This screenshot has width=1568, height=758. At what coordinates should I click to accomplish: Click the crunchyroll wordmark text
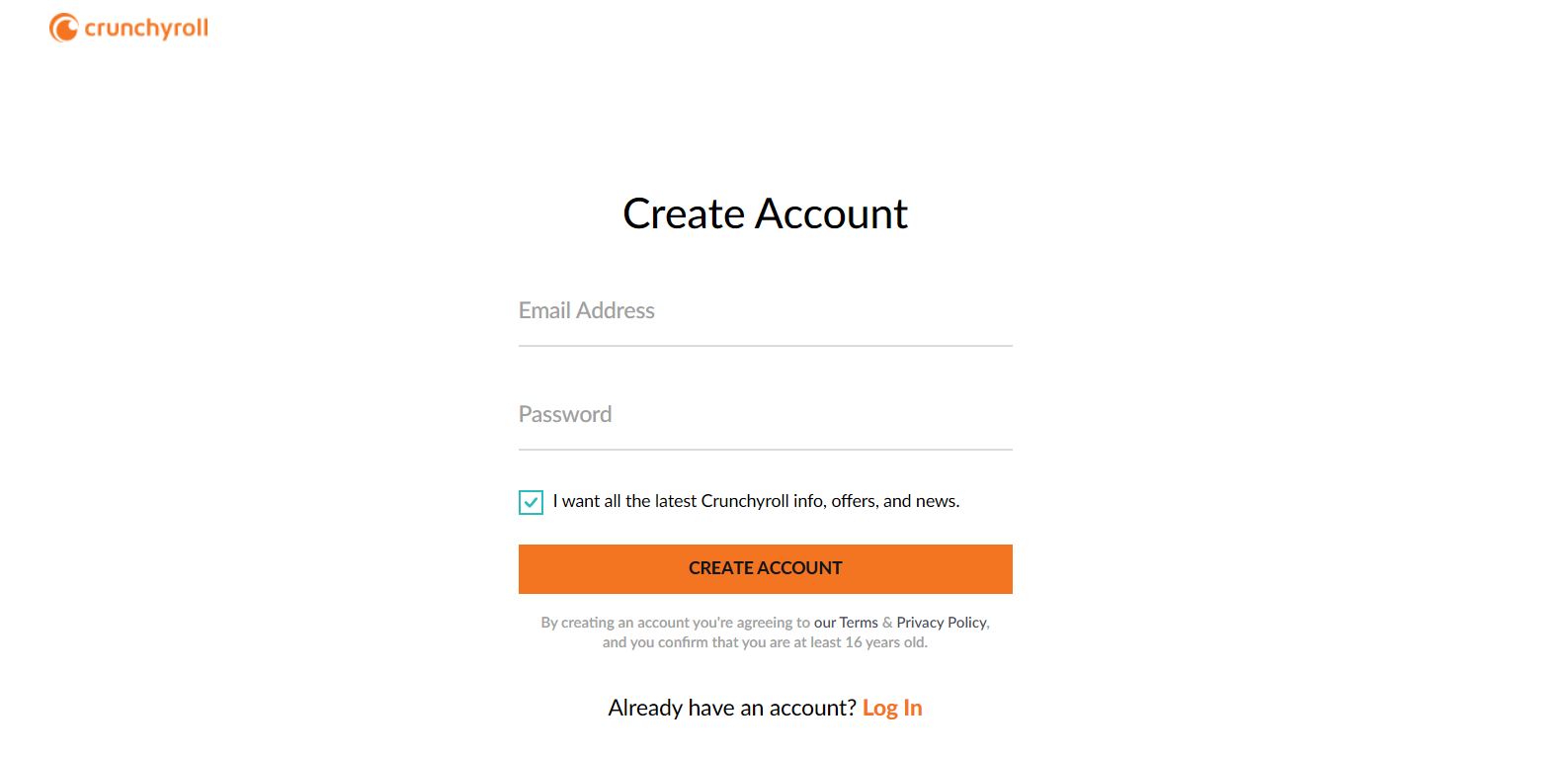click(x=146, y=28)
